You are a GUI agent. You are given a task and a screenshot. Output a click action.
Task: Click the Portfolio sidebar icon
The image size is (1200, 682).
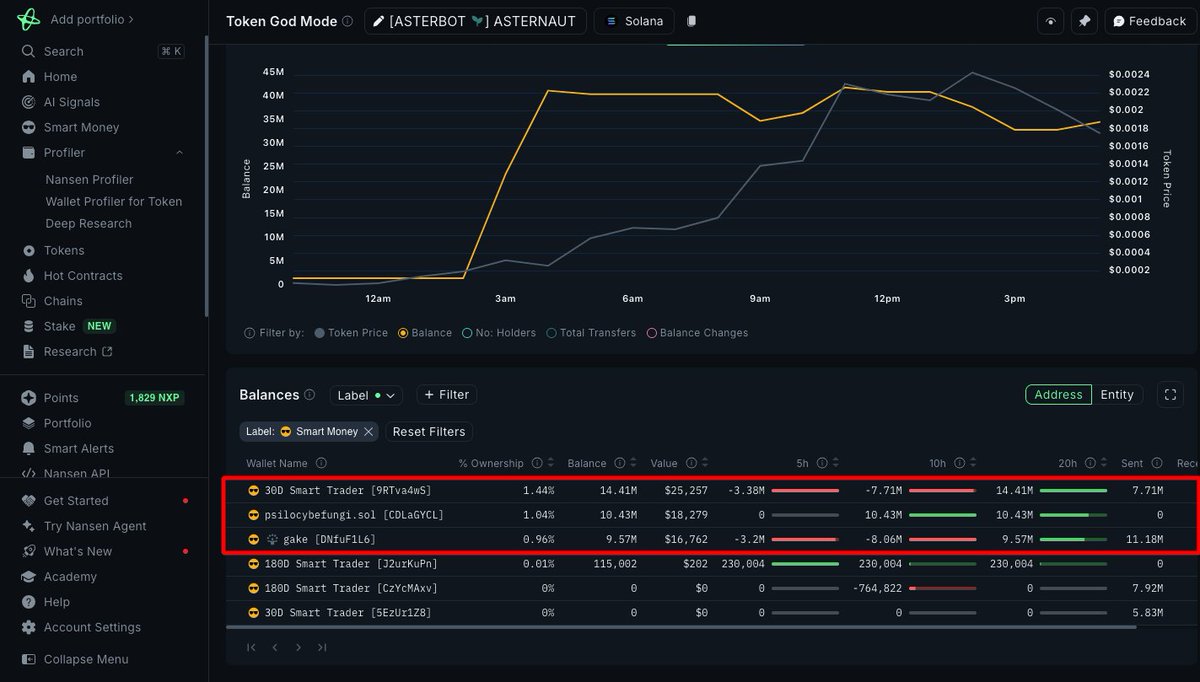tap(28, 423)
